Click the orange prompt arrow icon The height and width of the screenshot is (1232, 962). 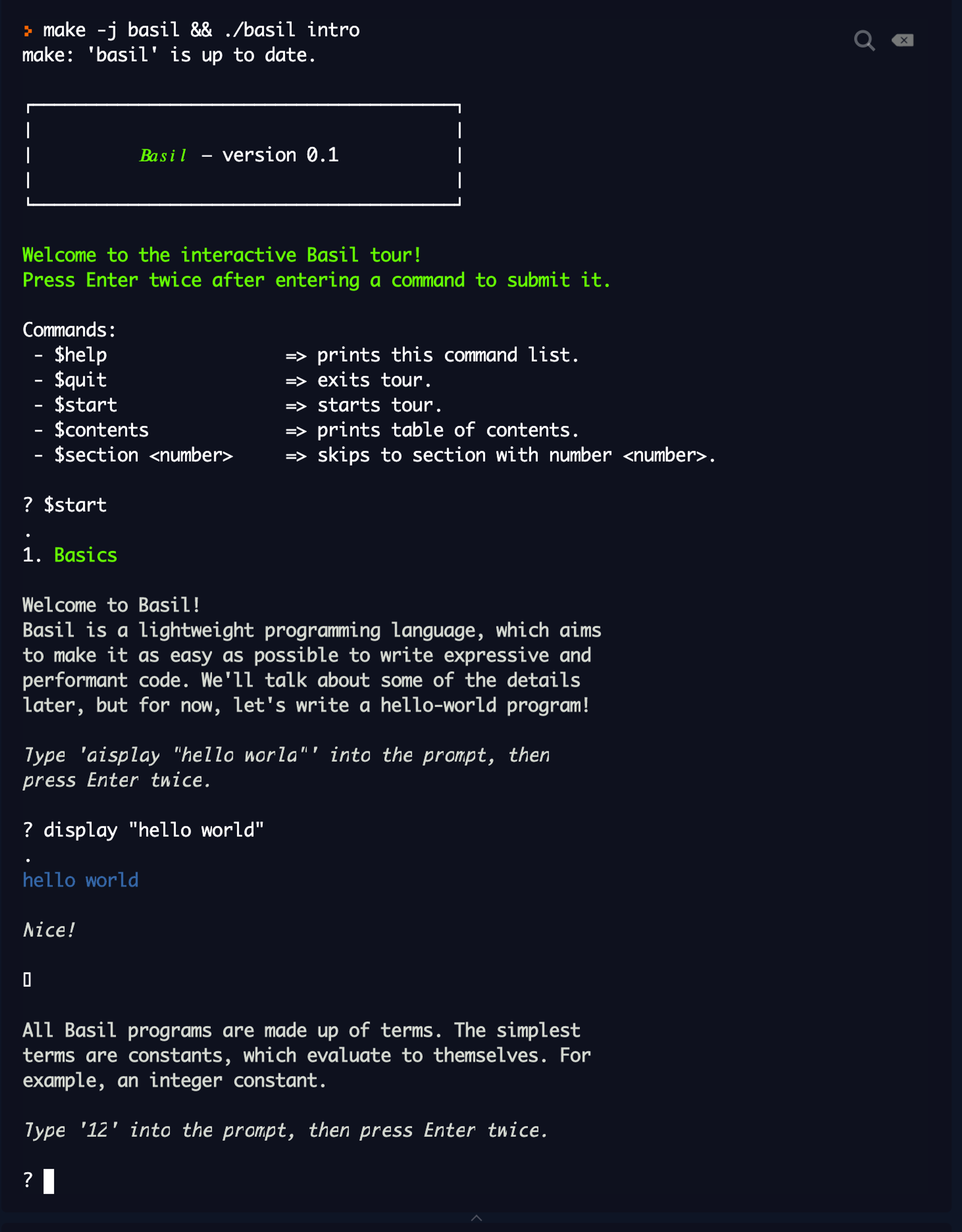point(28,31)
